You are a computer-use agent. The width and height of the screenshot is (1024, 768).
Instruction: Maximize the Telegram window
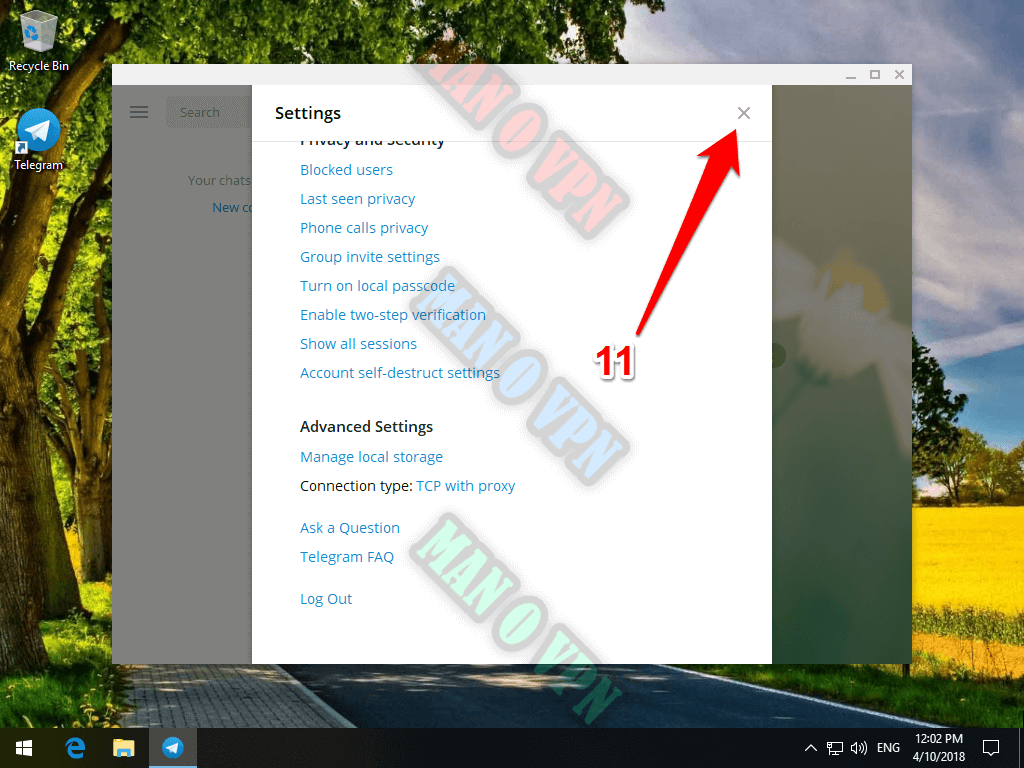(x=875, y=75)
